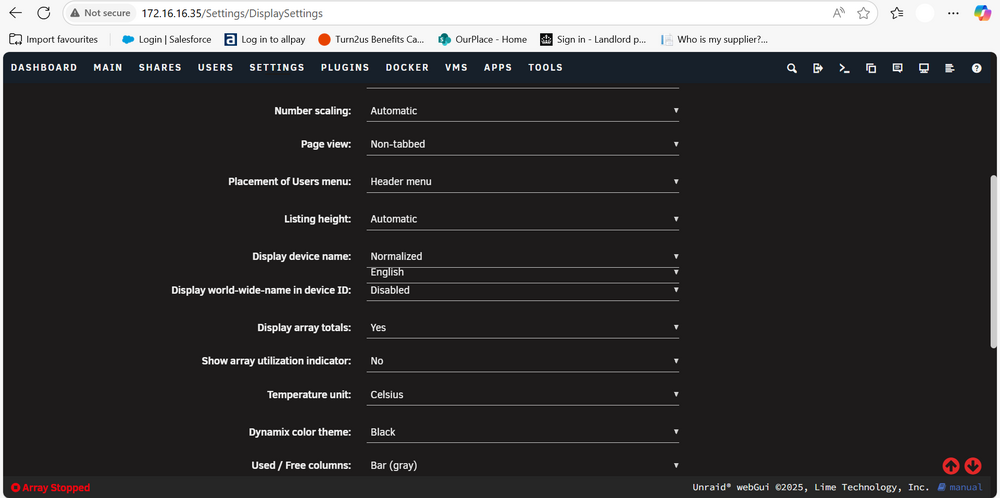The height and width of the screenshot is (498, 1000).
Task: Click the browser back arrow
Action: coord(15,13)
